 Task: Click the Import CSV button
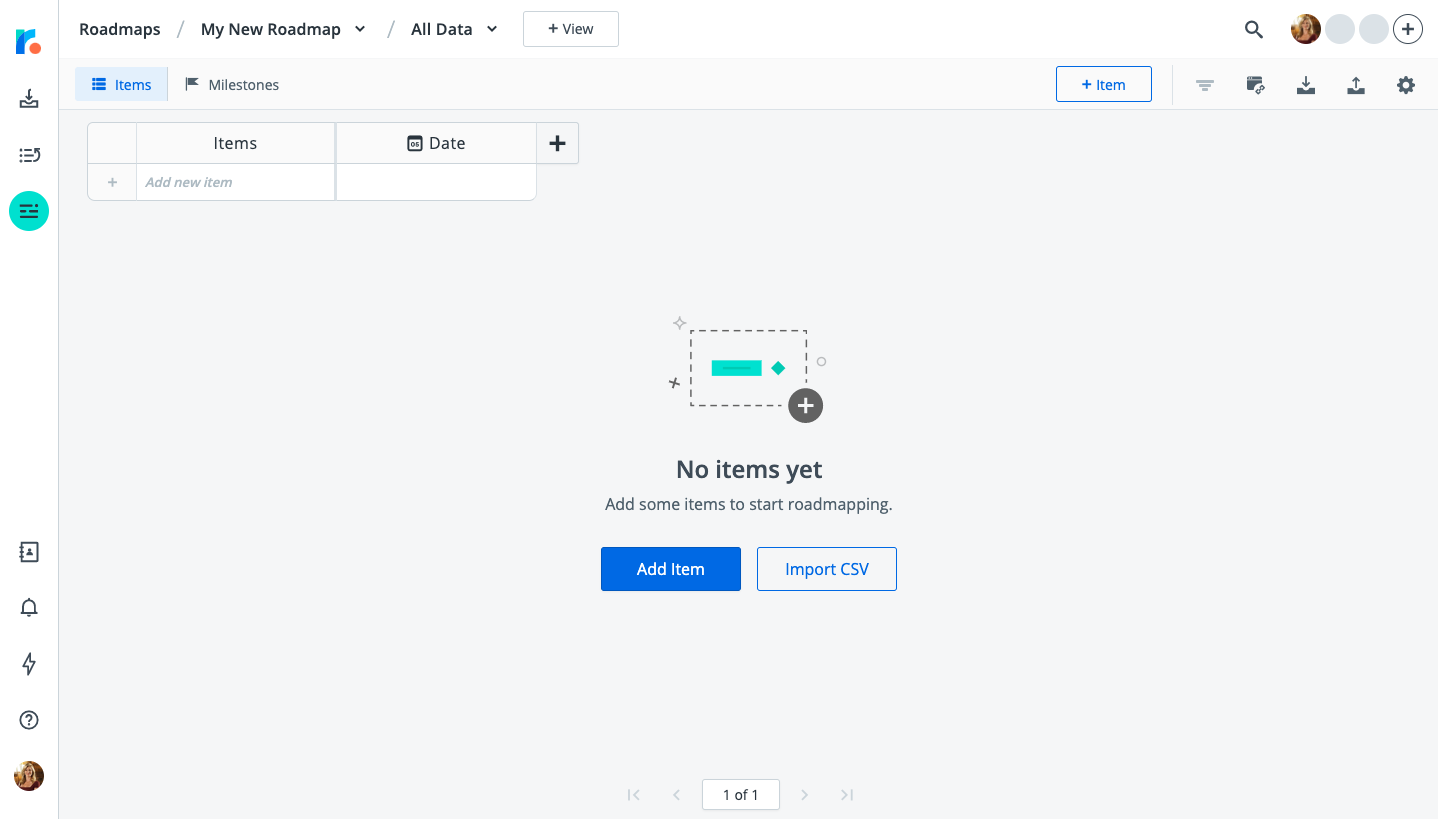(827, 569)
